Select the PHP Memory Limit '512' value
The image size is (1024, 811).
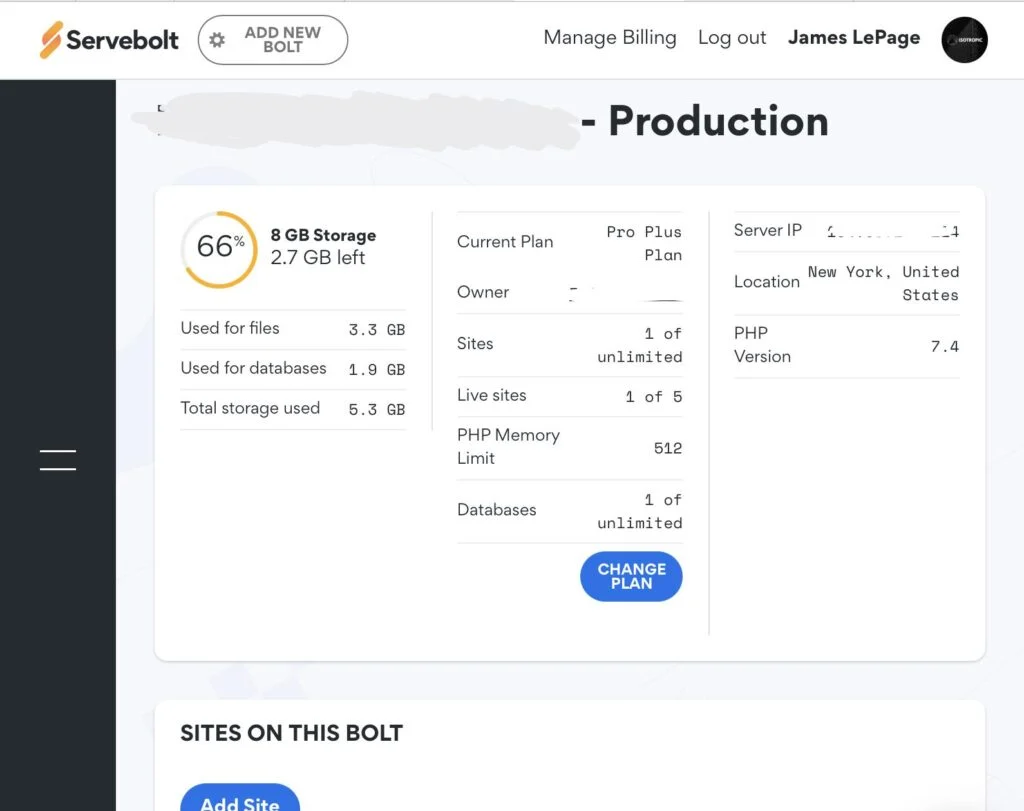tap(668, 448)
